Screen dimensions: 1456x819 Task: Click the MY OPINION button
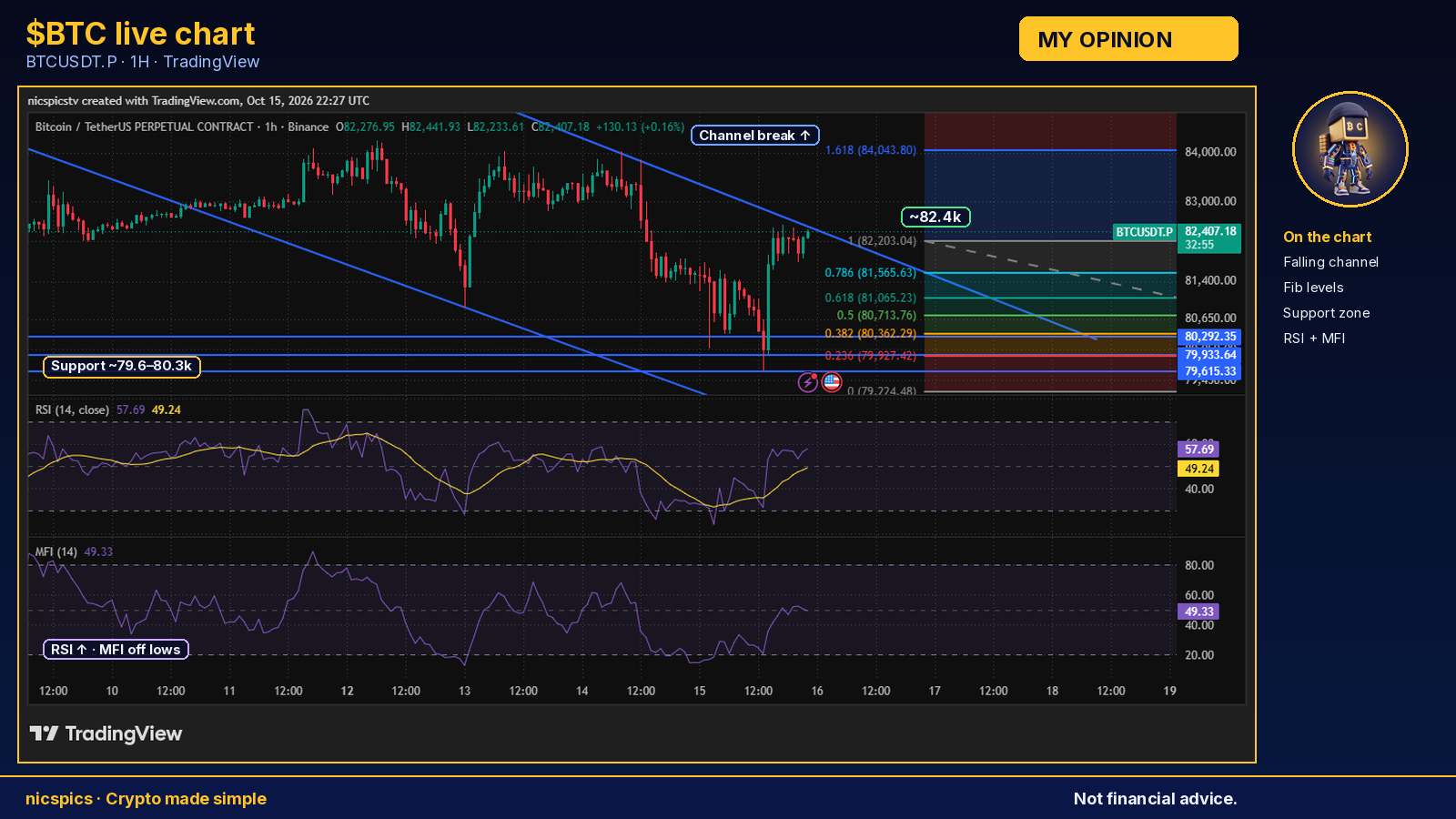tap(1128, 39)
